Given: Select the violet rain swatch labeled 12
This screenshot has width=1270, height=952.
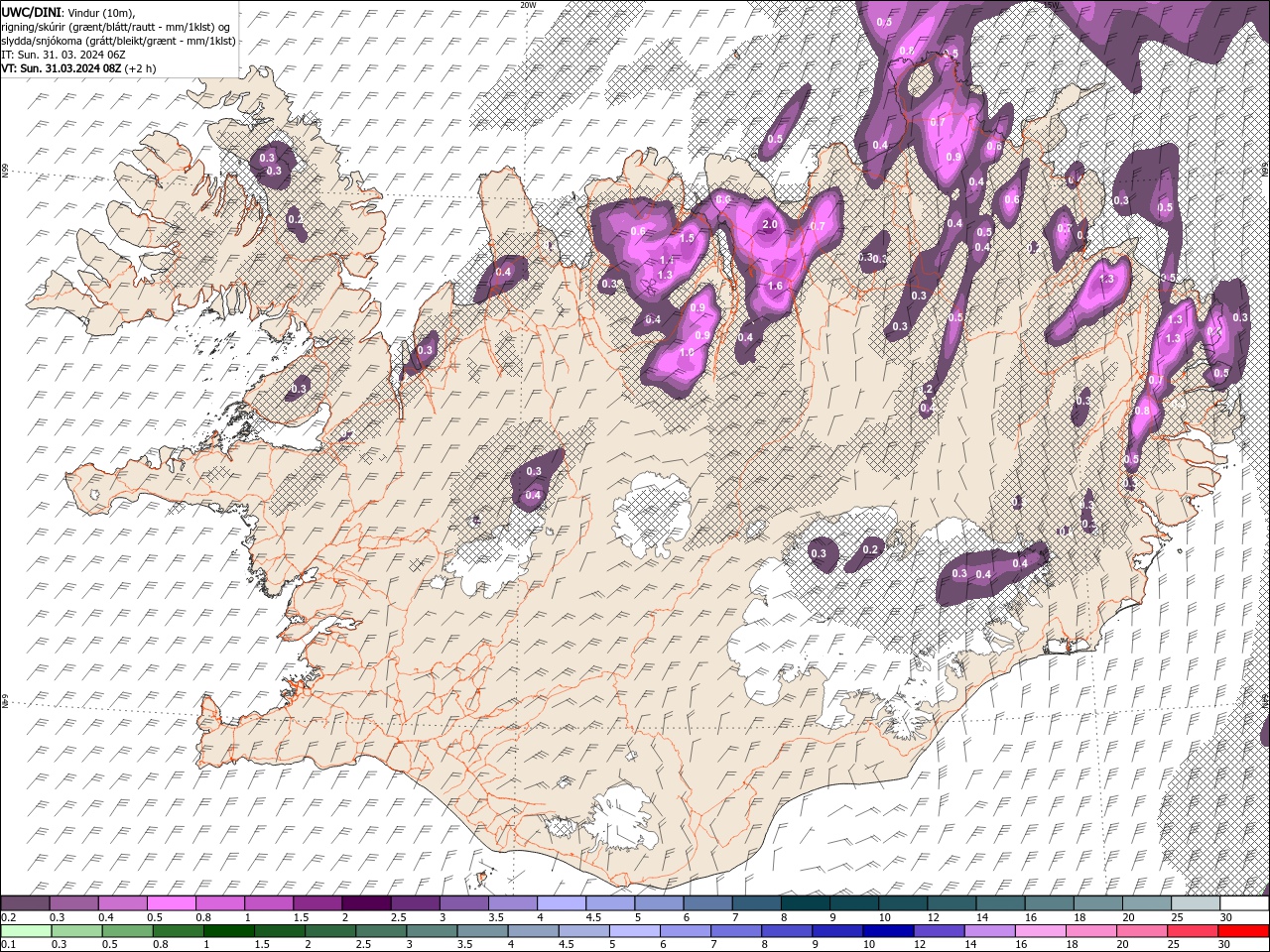Looking at the screenshot, I should [x=939, y=930].
